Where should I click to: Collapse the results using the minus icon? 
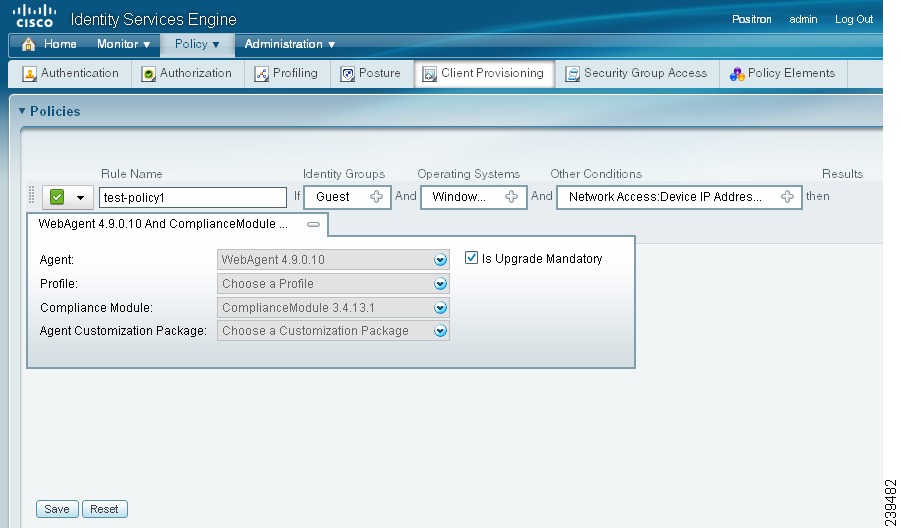click(313, 225)
